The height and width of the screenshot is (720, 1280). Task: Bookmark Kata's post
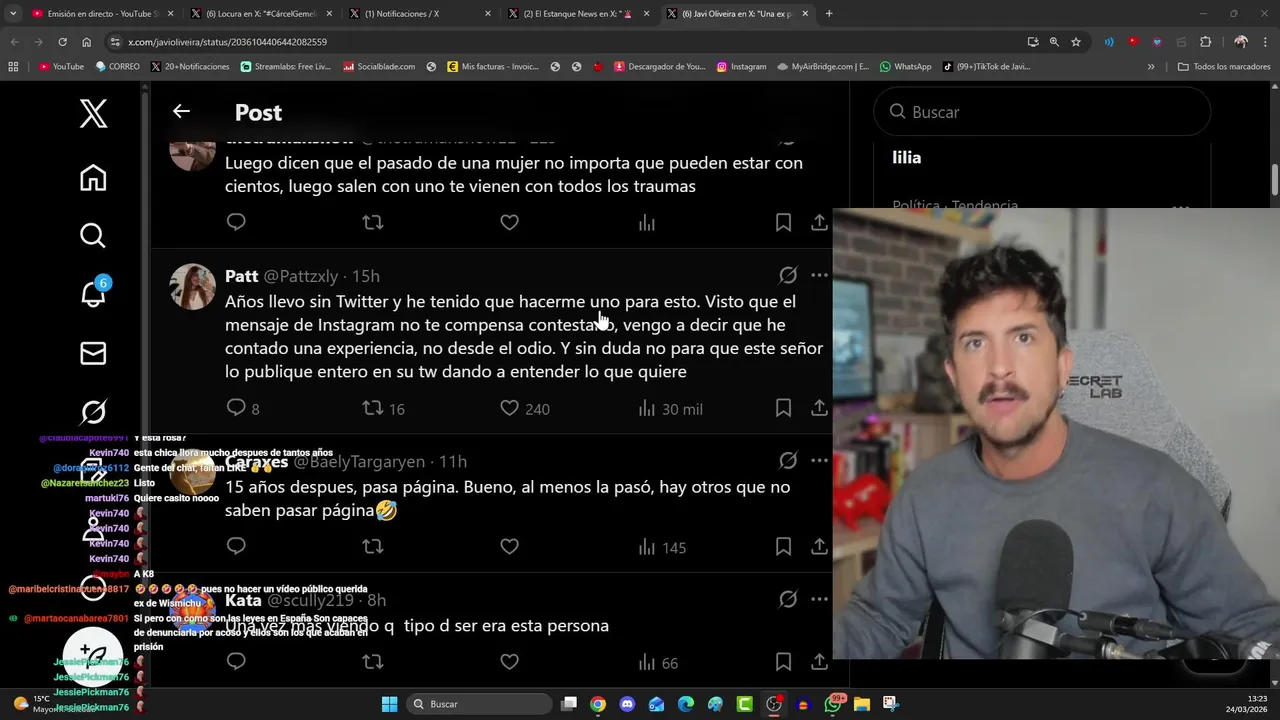click(783, 662)
